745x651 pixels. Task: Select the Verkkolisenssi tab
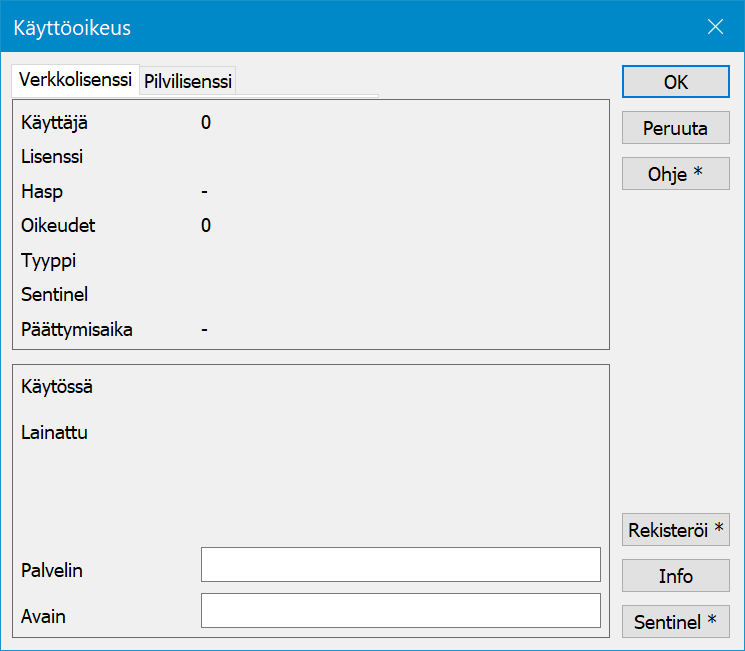[x=76, y=81]
